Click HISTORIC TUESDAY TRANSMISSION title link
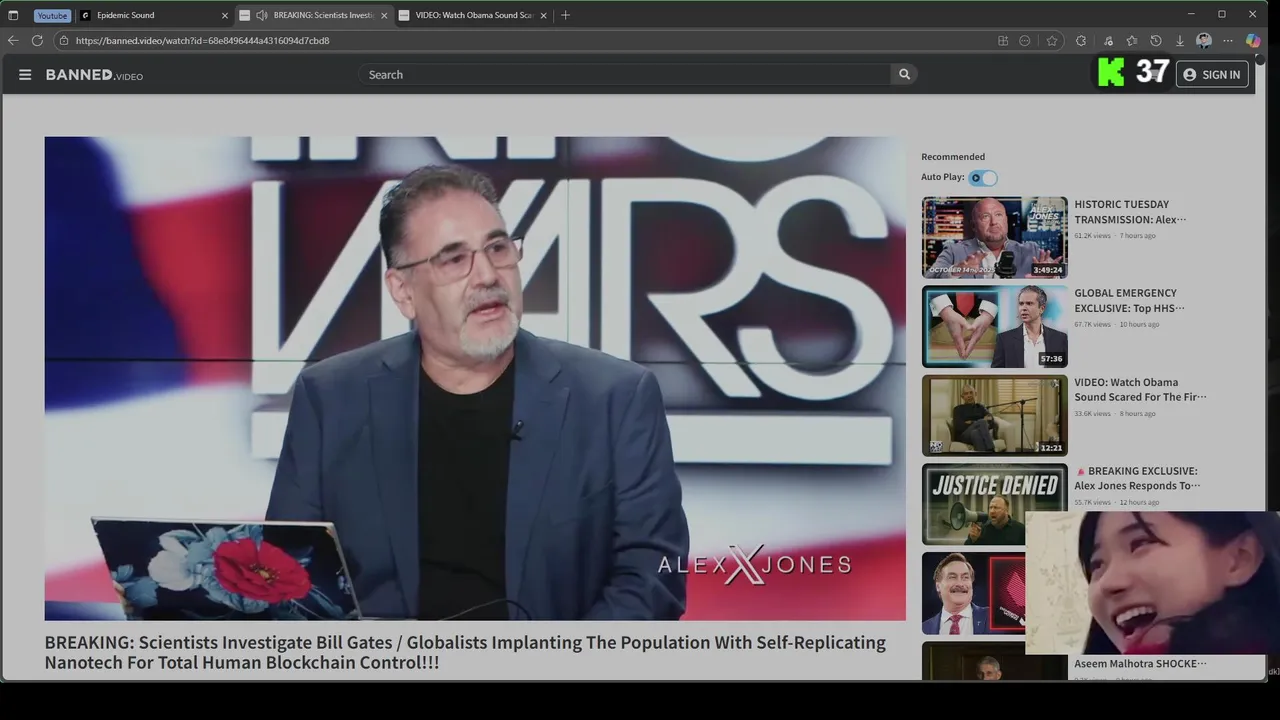This screenshot has height=720, width=1280. [x=1130, y=212]
